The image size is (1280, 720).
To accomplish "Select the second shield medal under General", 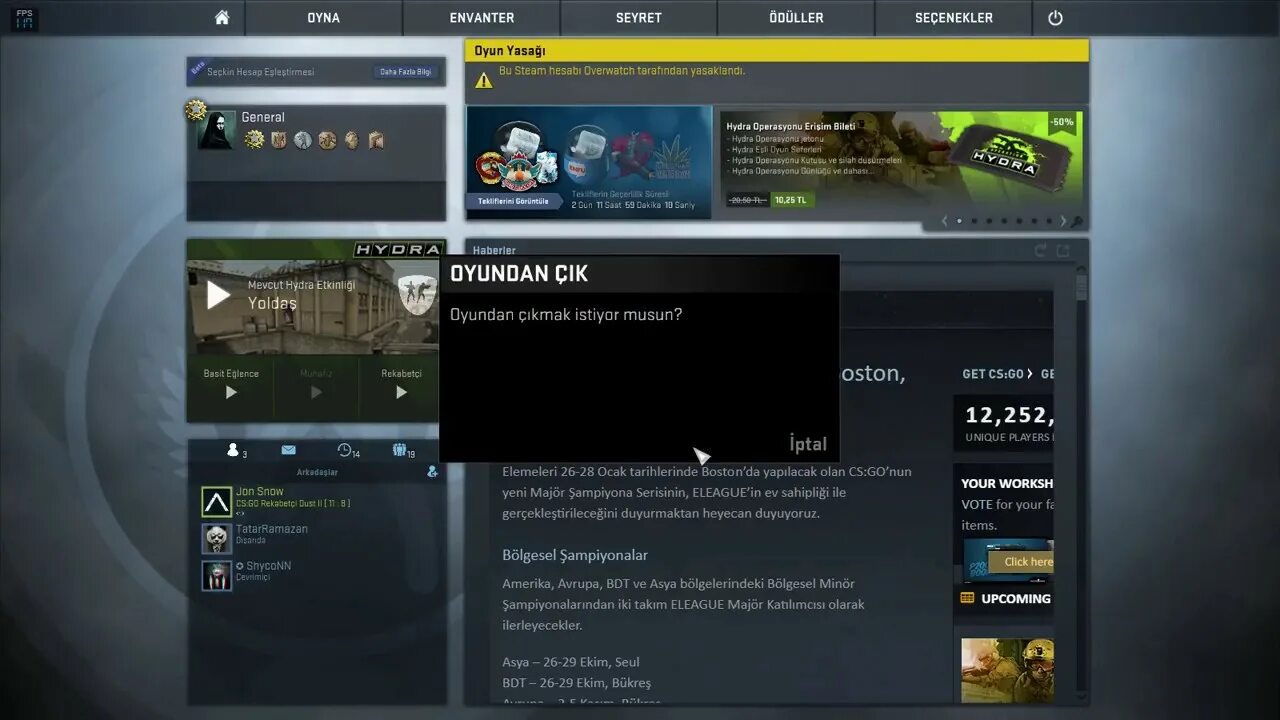I will [279, 140].
